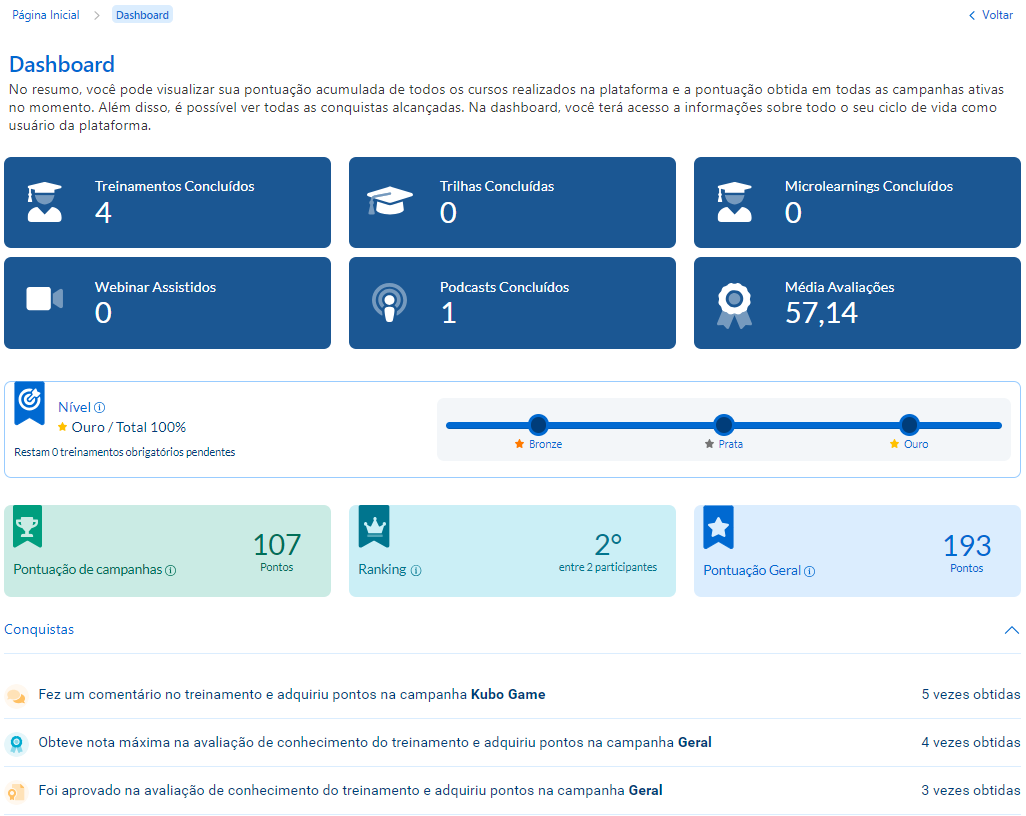Click info icon beside Pontuação de campanhas

[x=171, y=570]
